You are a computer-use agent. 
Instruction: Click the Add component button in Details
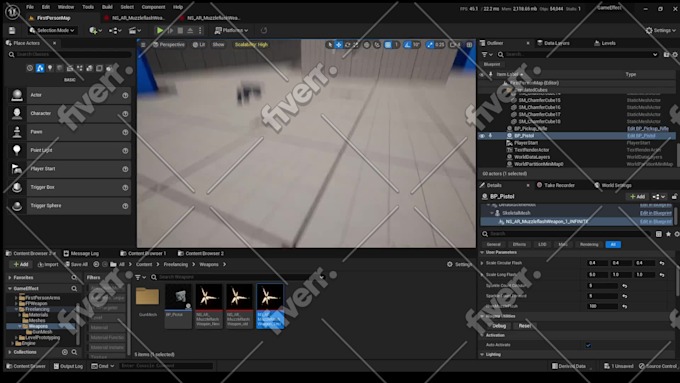point(637,196)
